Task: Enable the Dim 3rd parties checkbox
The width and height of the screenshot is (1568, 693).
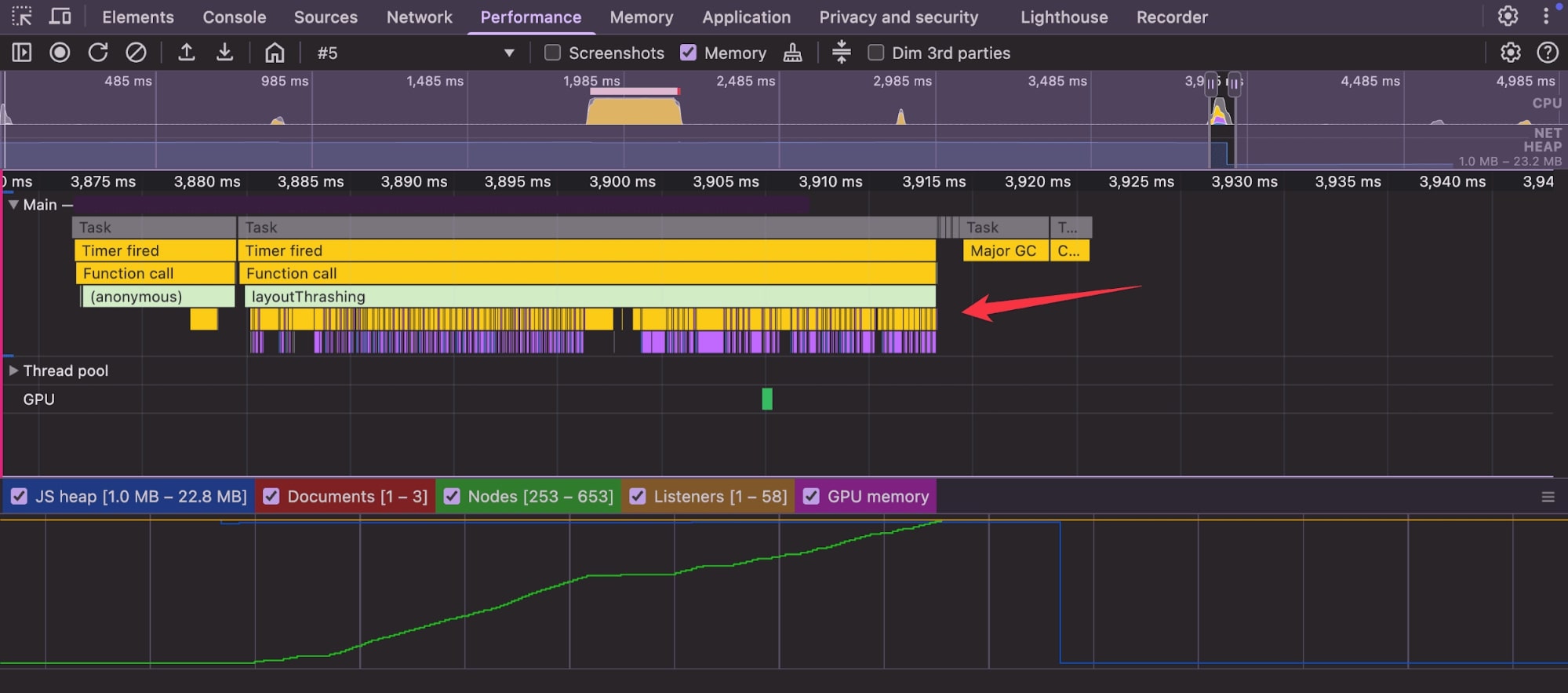Action: click(876, 53)
